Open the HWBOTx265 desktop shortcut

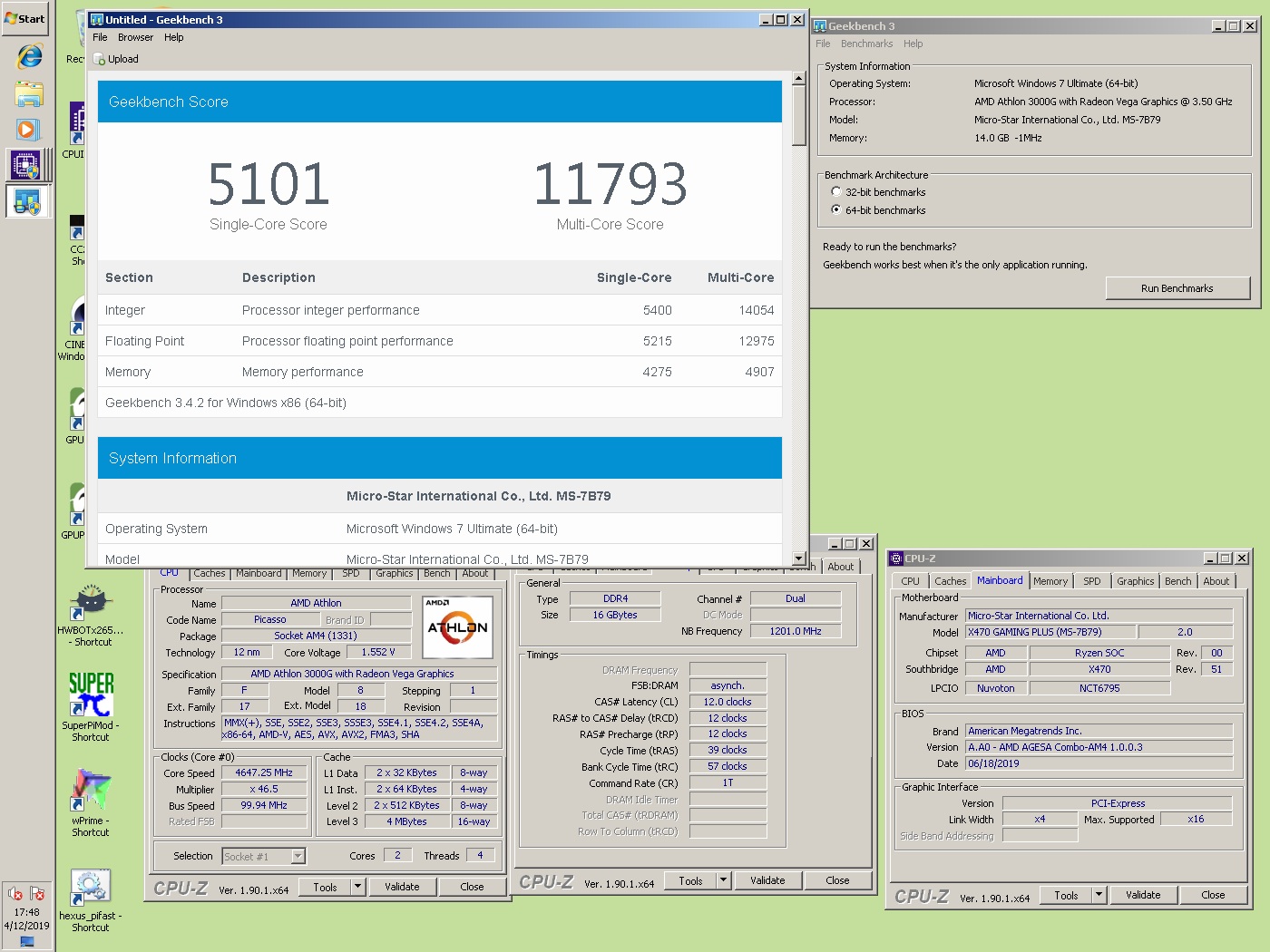click(x=91, y=617)
